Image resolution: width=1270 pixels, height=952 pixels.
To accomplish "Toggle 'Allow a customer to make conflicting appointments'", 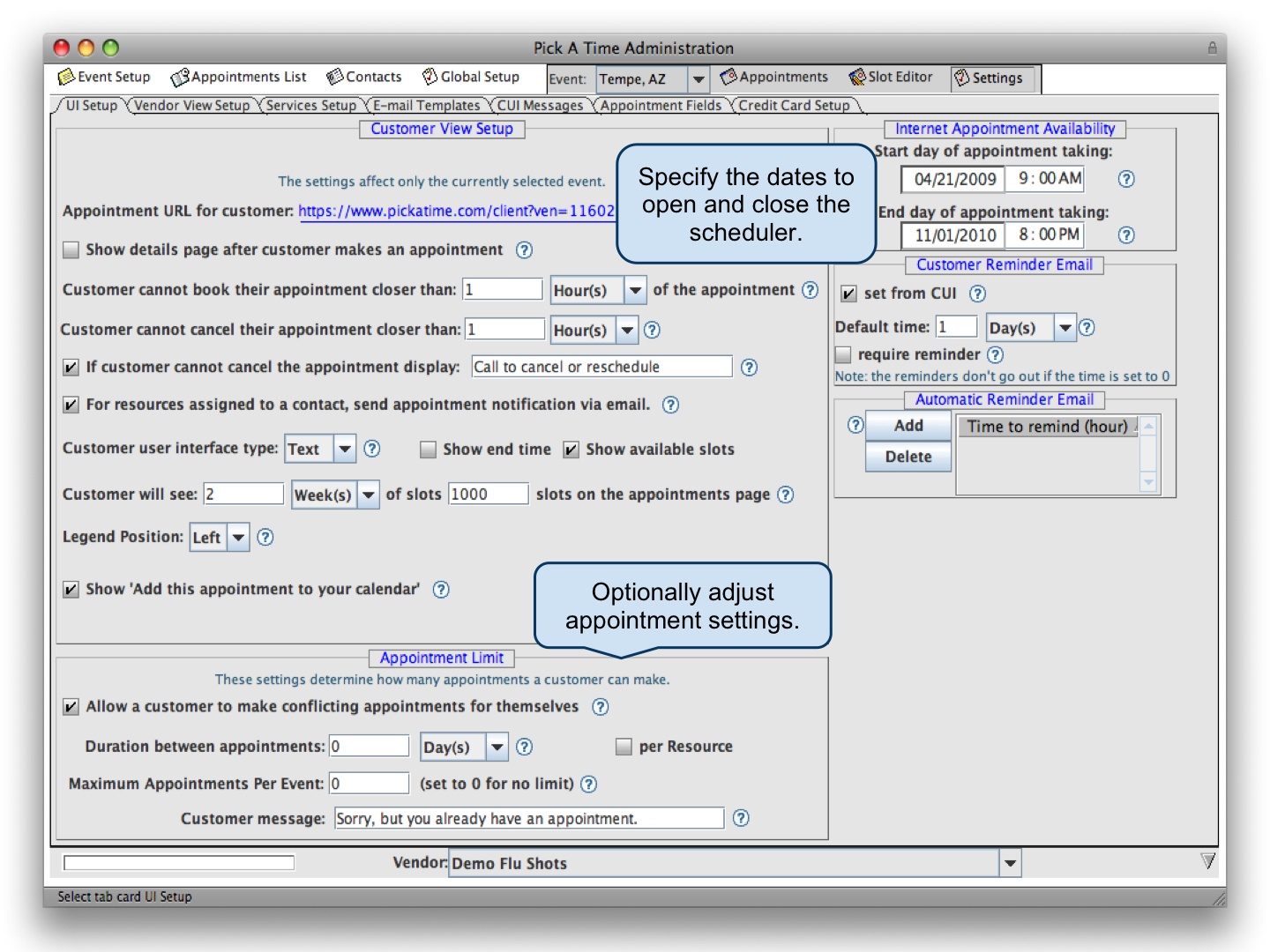I will pyautogui.click(x=71, y=707).
